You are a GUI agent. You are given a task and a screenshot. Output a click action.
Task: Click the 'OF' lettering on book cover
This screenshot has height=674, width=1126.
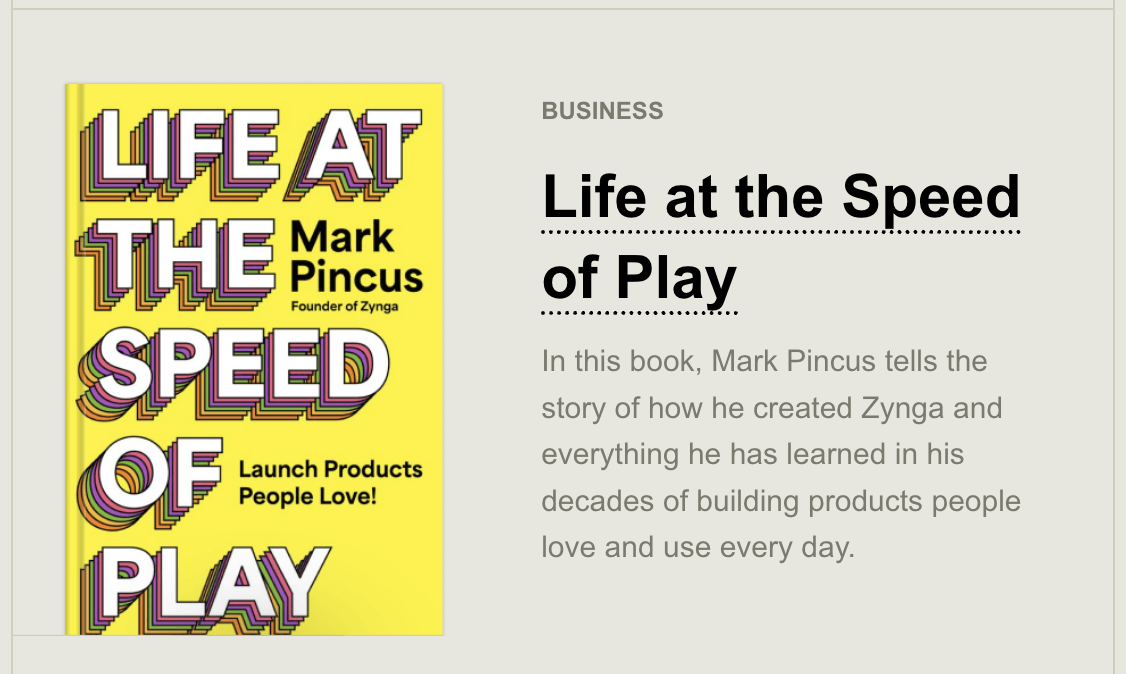point(149,482)
